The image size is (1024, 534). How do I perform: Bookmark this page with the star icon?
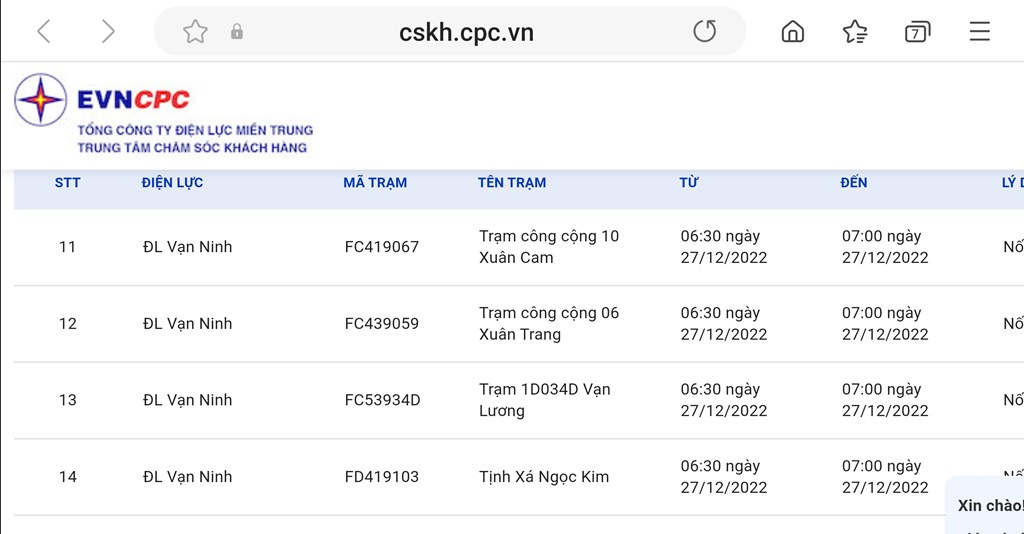(x=195, y=32)
